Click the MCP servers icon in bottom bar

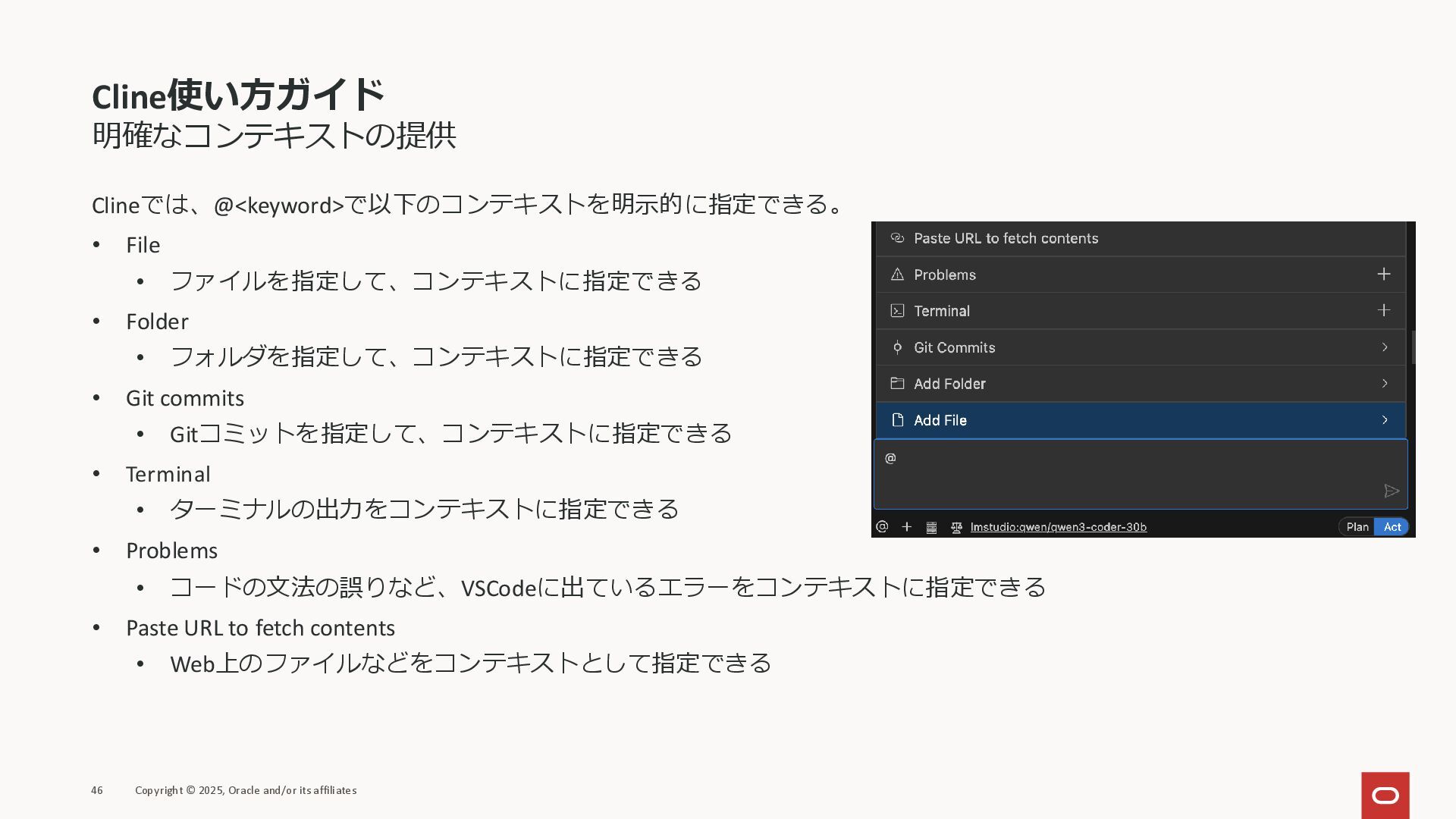click(x=931, y=527)
